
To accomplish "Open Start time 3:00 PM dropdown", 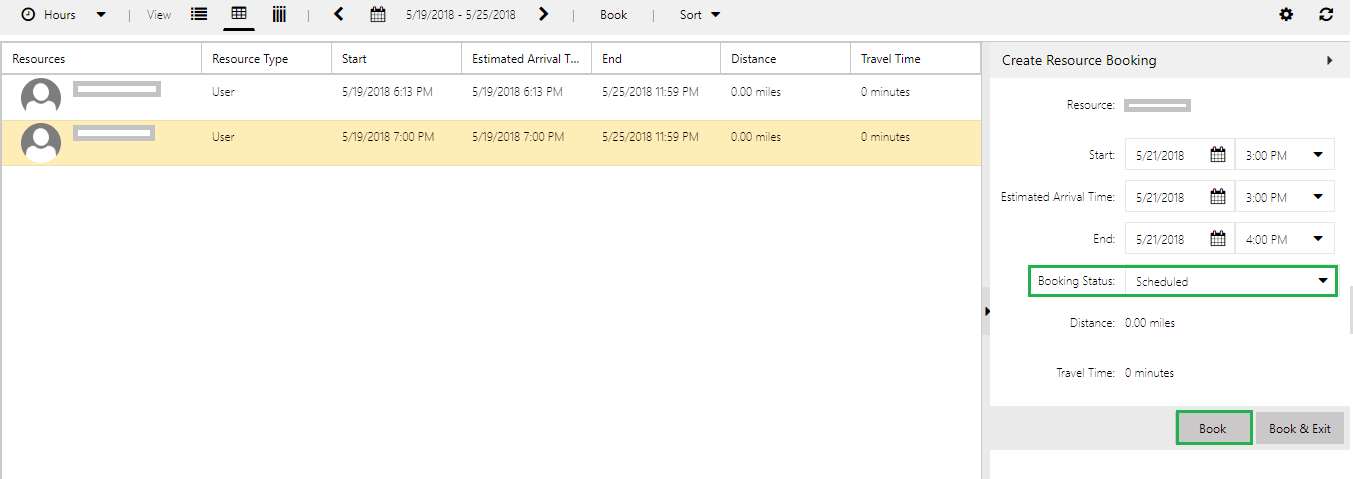I will pyautogui.click(x=1317, y=155).
